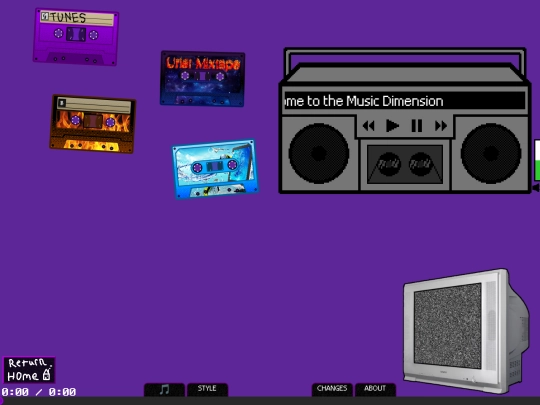Play music on the boombox

(392, 126)
